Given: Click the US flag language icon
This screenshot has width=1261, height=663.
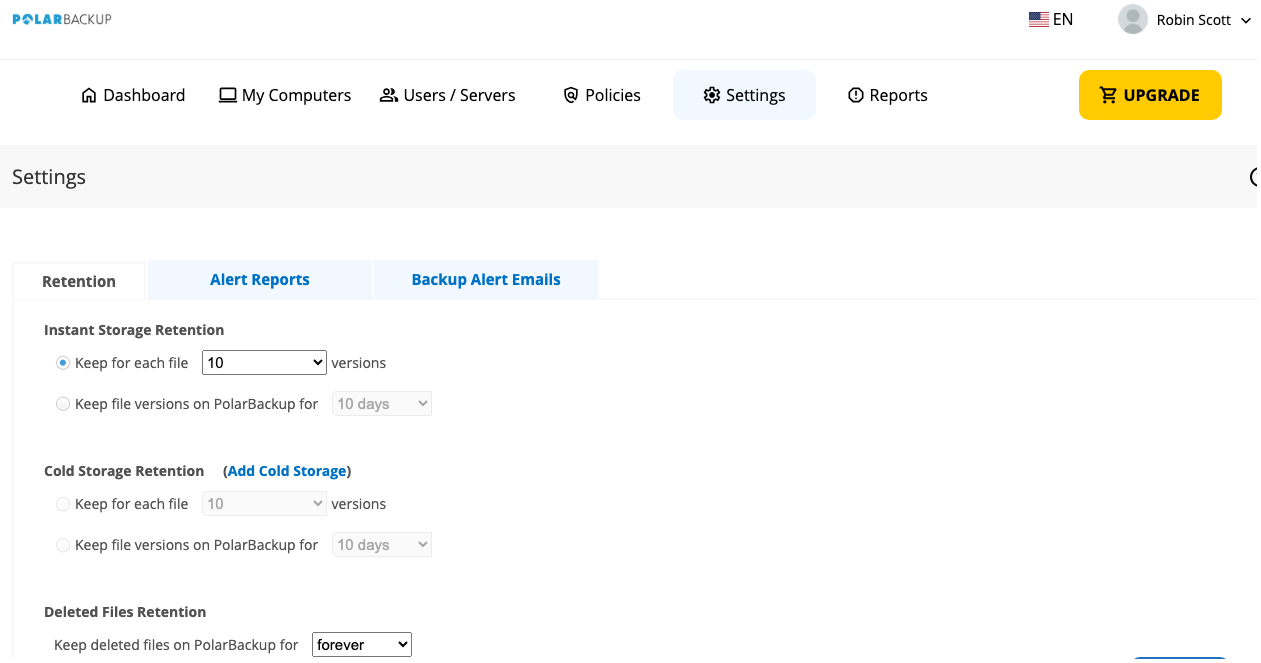Looking at the screenshot, I should pyautogui.click(x=1039, y=19).
